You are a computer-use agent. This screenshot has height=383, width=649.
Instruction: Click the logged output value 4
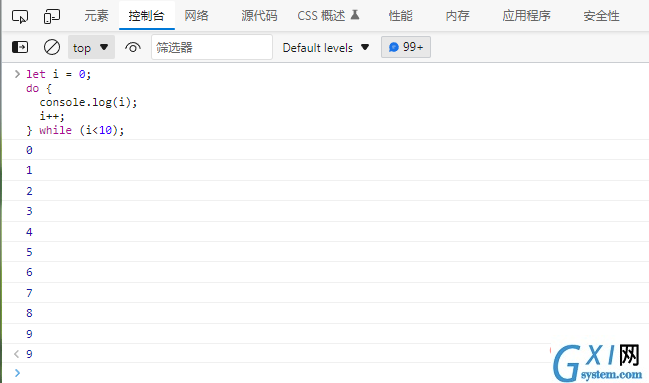point(29,232)
